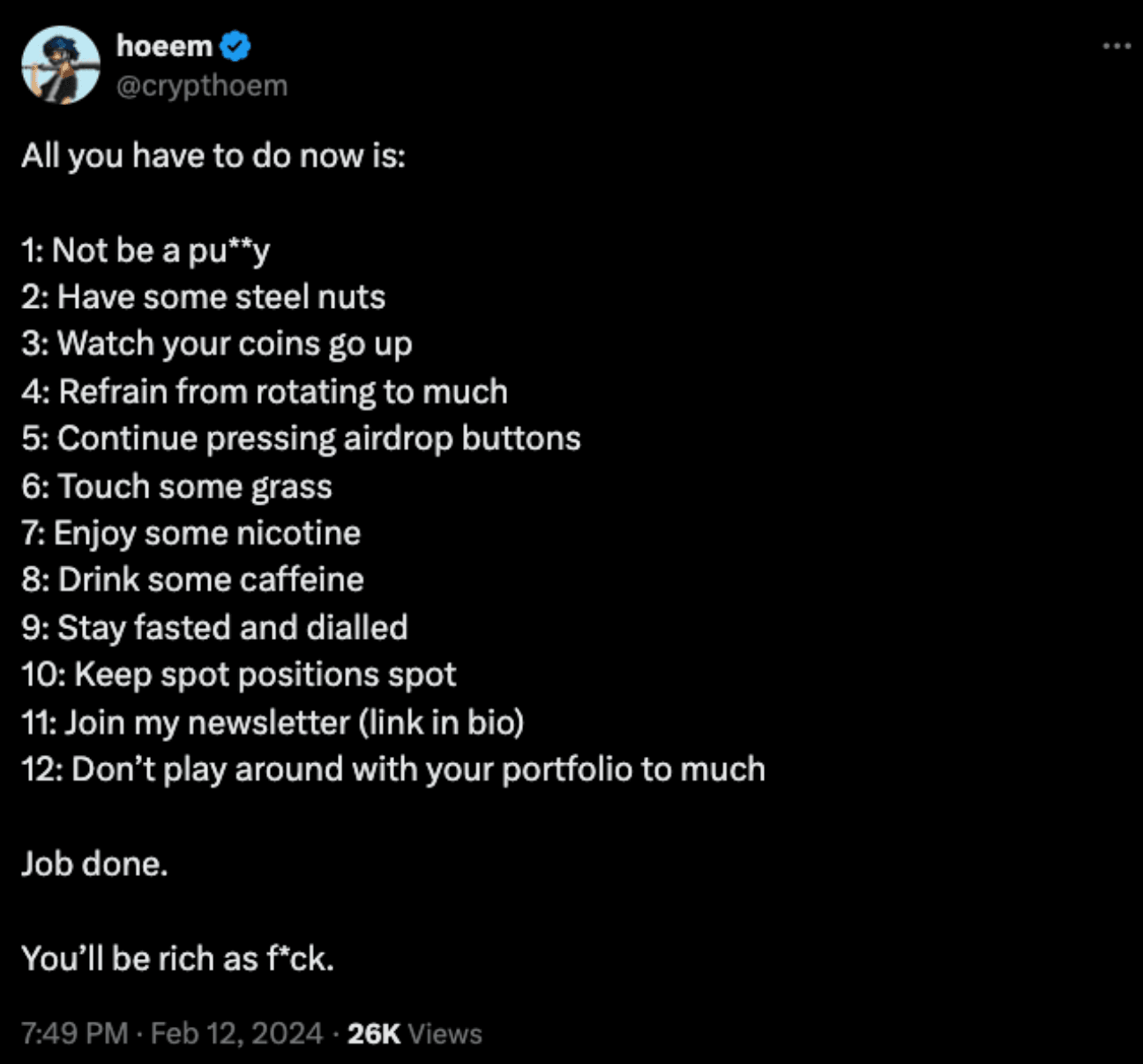This screenshot has height=1064, width=1143.
Task: Click the "Touch some grass" line
Action: tap(177, 486)
